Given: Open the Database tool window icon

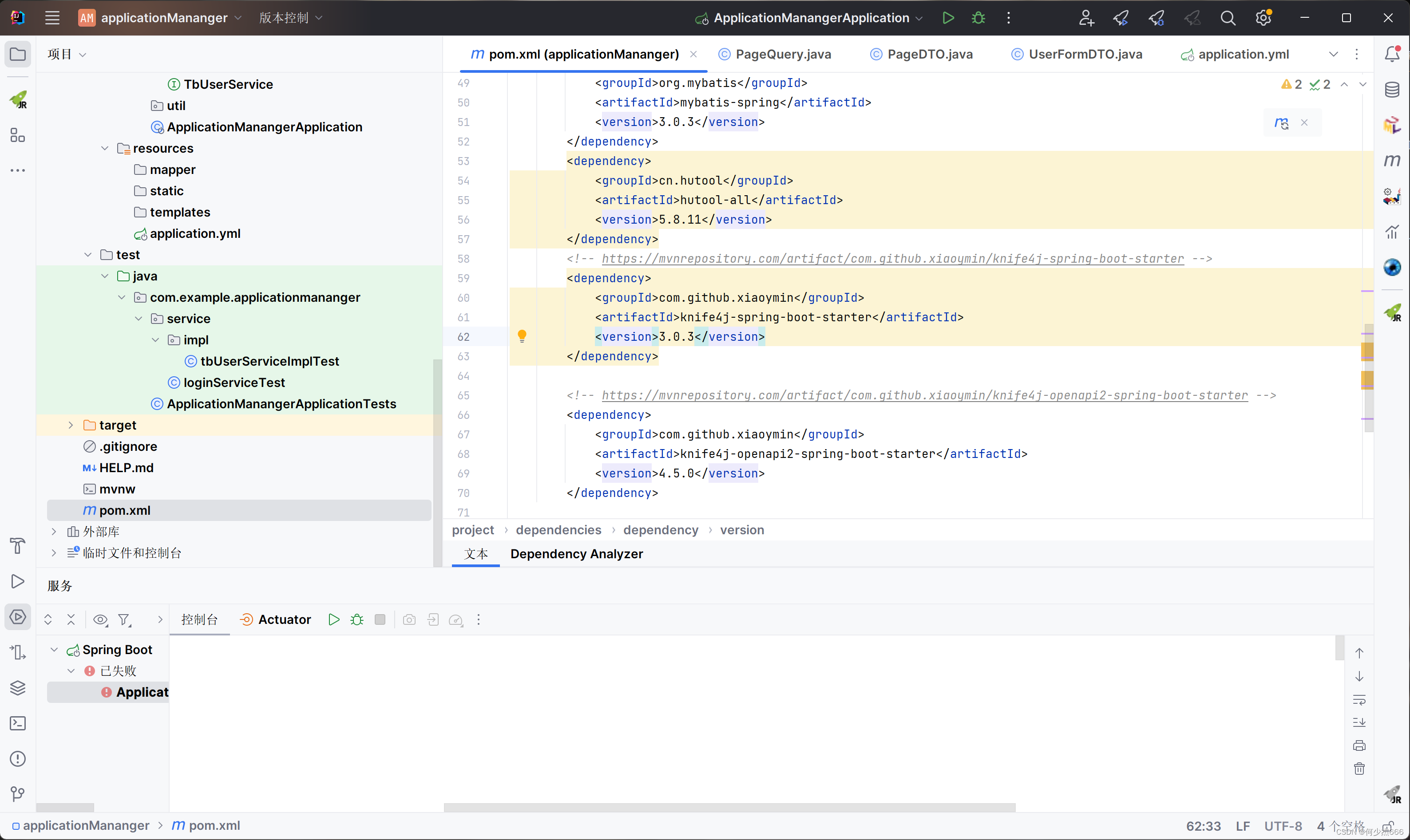Looking at the screenshot, I should (1393, 89).
